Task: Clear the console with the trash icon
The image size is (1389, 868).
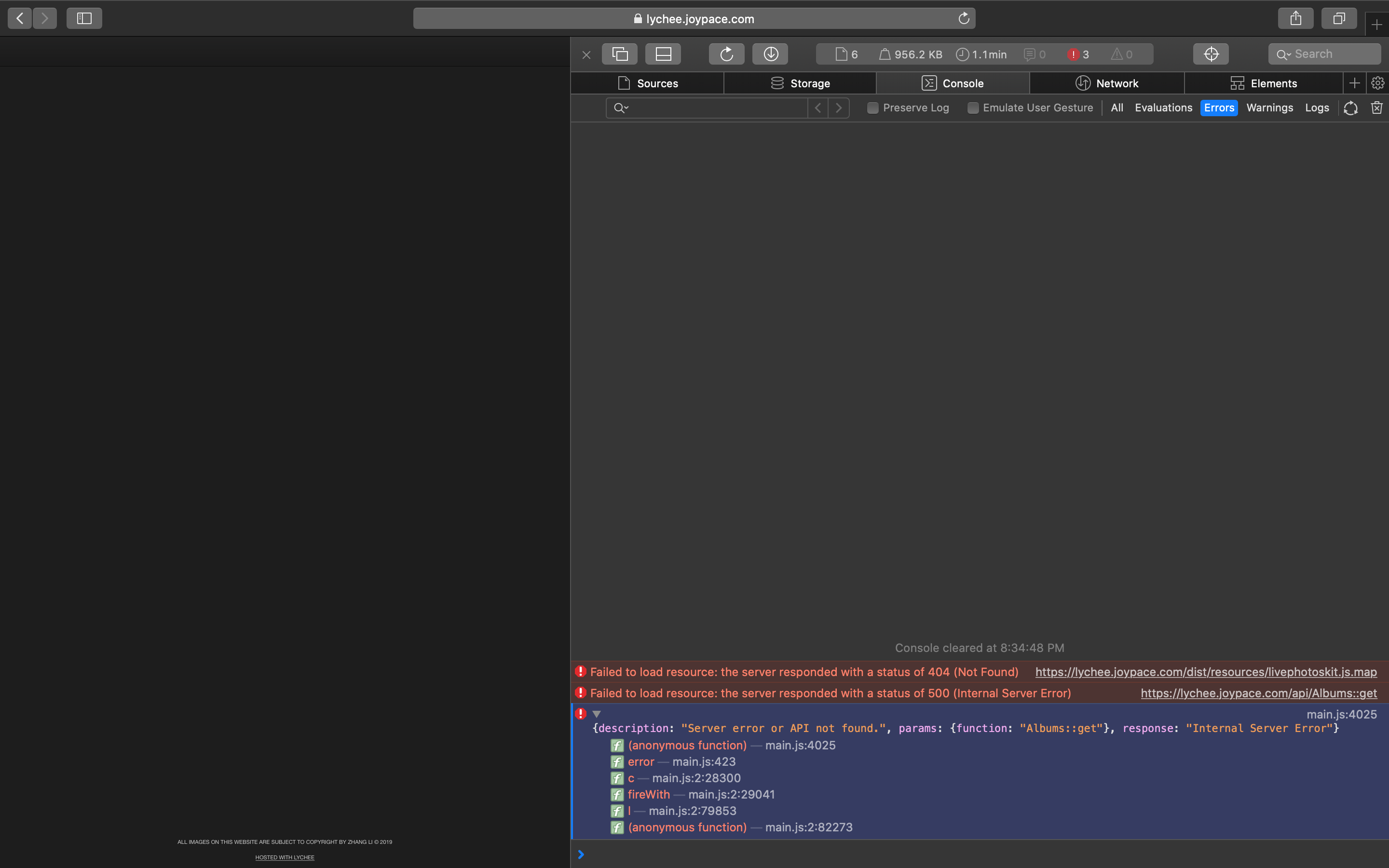Action: 1376,108
